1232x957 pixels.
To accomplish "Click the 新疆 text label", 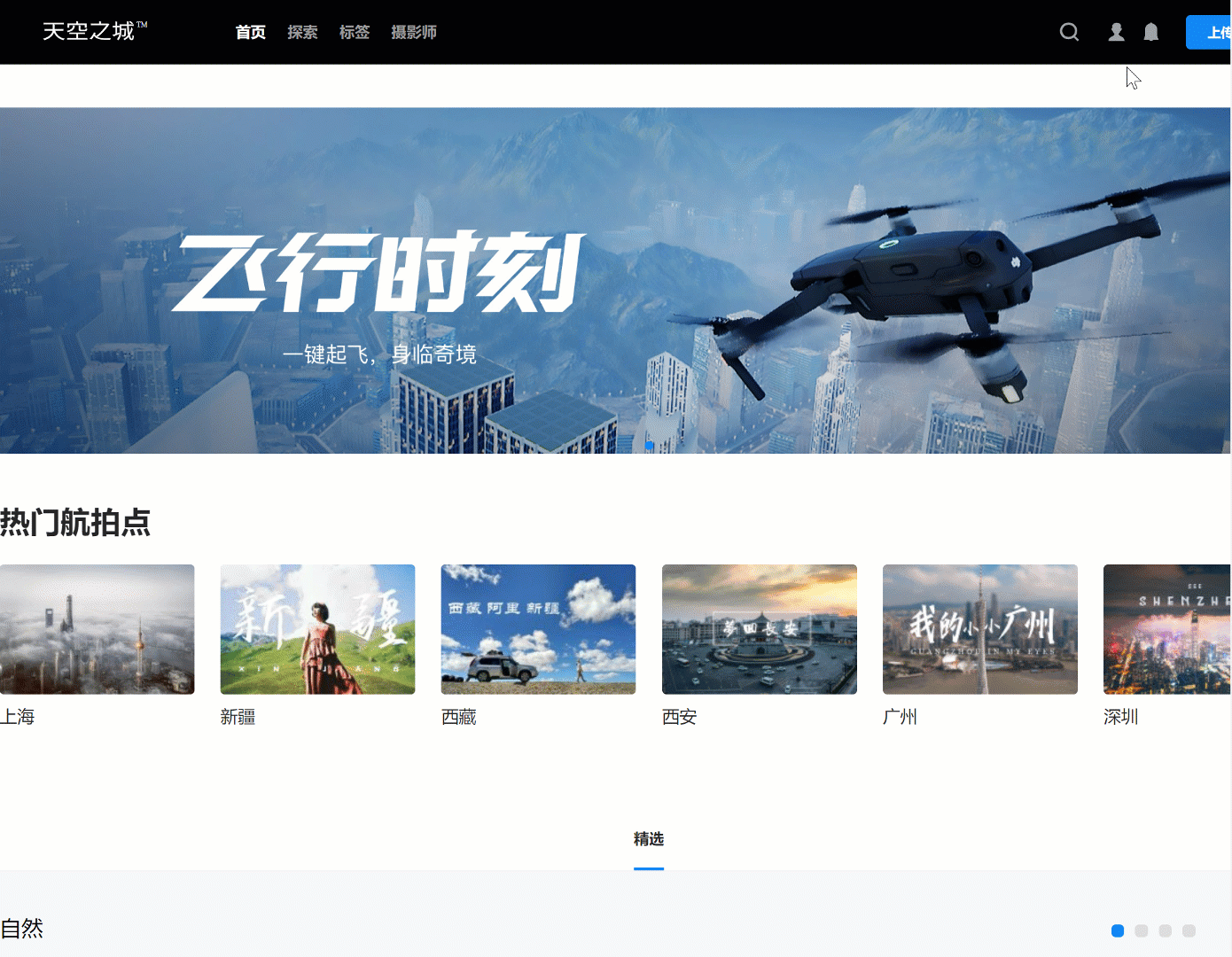I will [238, 717].
